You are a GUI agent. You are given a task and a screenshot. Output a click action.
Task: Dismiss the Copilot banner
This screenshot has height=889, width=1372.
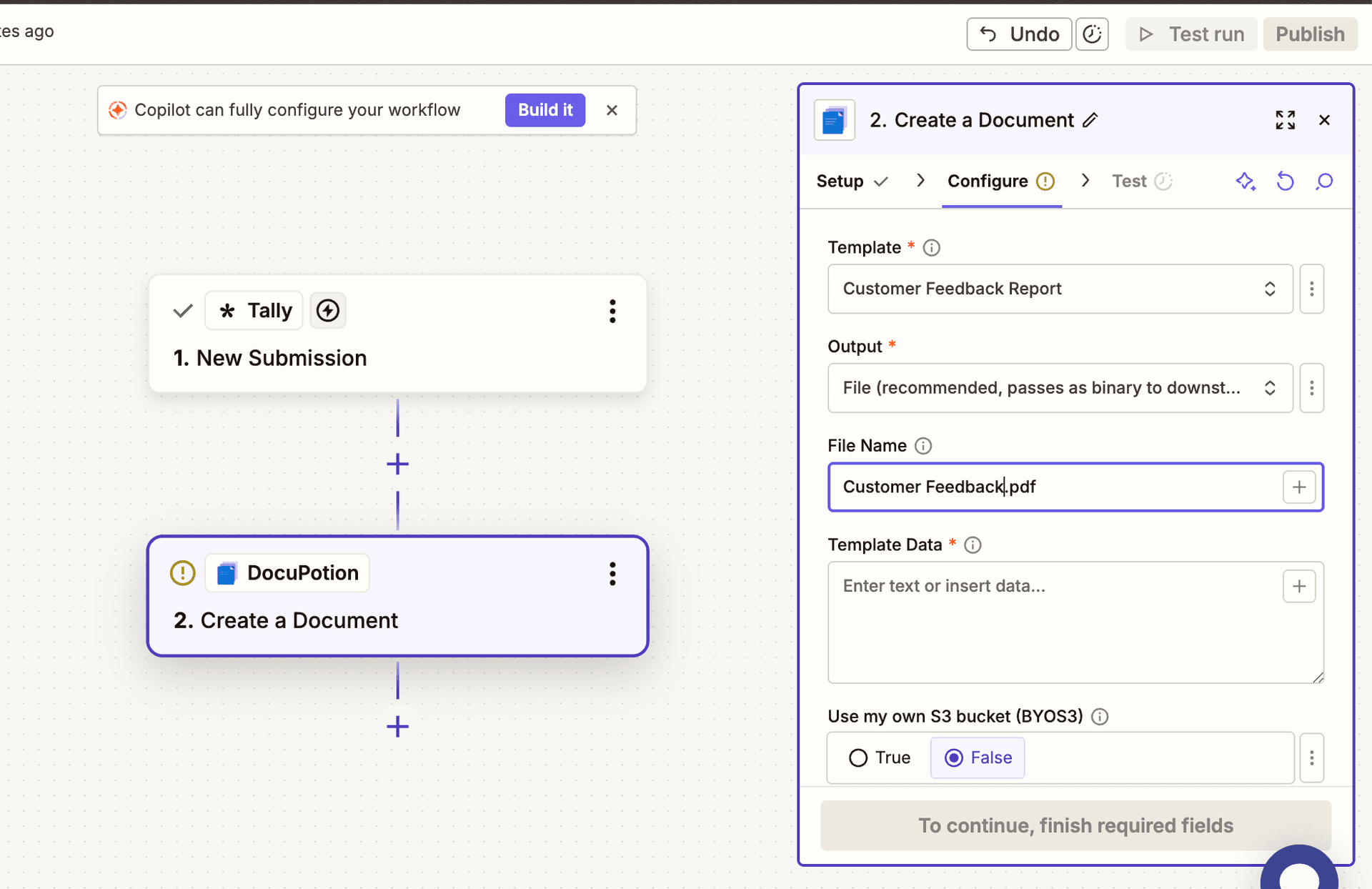pos(612,110)
